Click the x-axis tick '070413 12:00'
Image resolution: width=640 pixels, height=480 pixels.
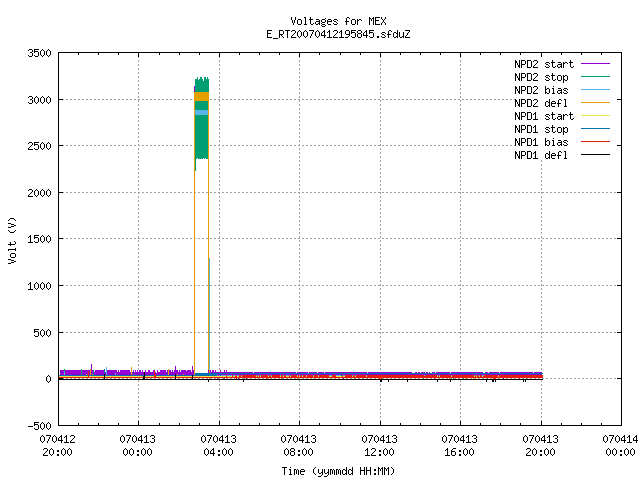click(379, 446)
